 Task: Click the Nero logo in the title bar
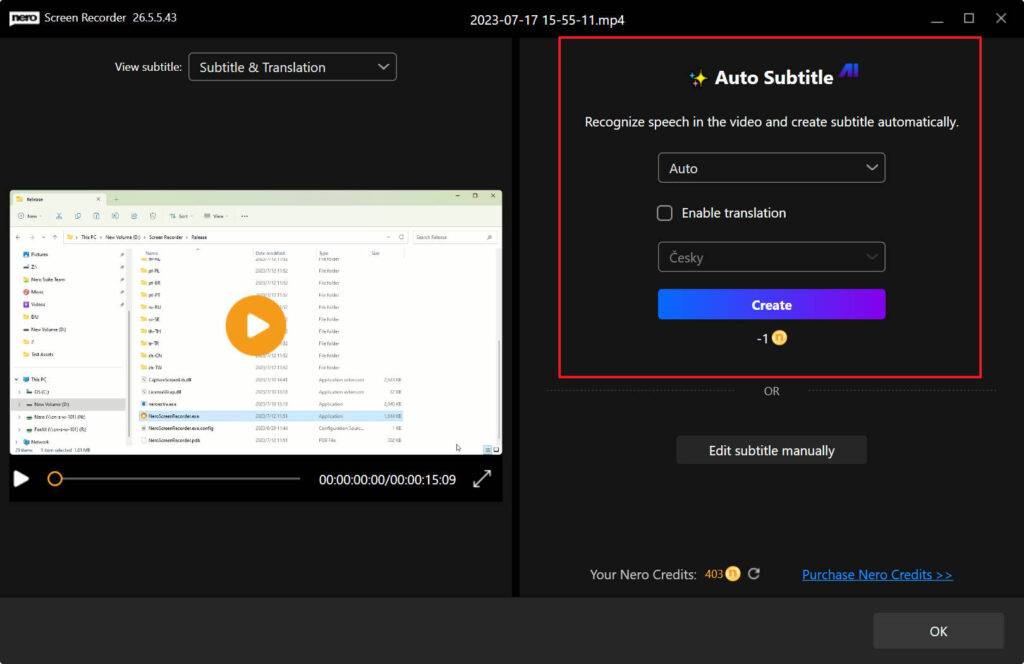(22, 17)
